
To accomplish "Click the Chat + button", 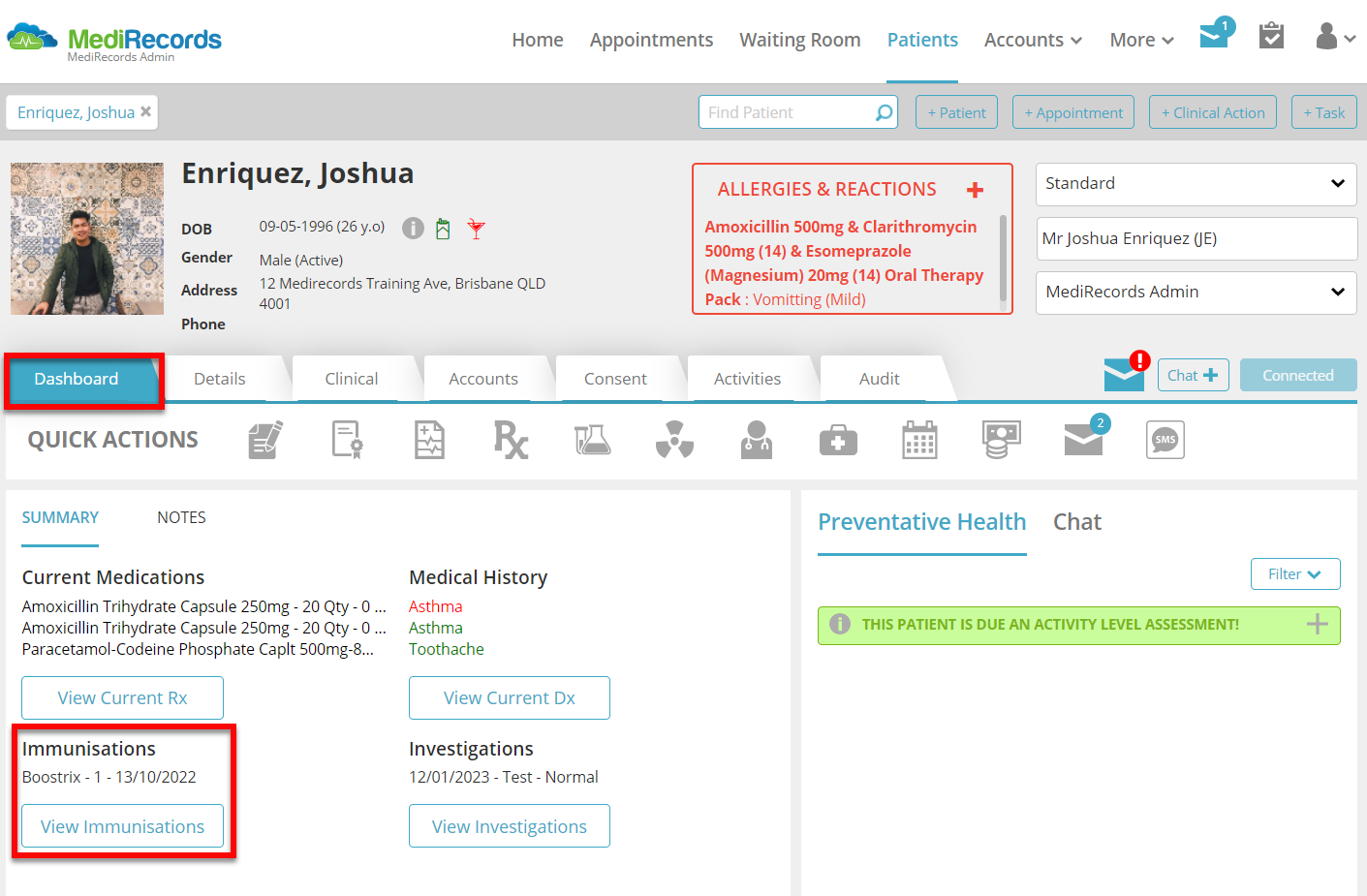I will [1194, 375].
